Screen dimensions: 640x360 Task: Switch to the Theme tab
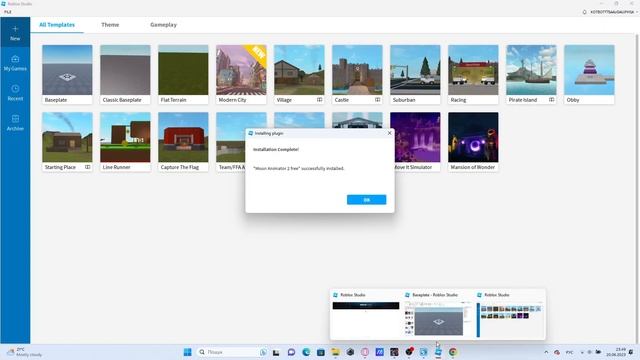pyautogui.click(x=110, y=25)
